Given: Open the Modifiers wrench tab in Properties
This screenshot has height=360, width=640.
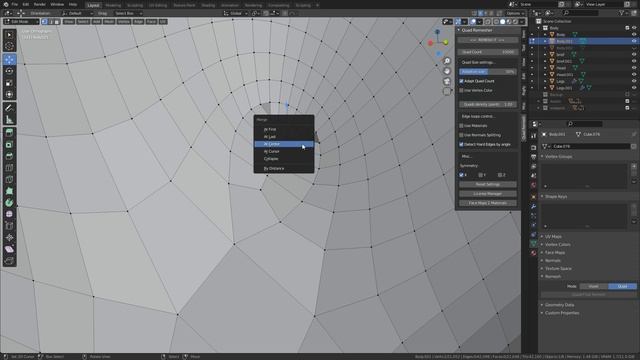Looking at the screenshot, I should coord(533,207).
